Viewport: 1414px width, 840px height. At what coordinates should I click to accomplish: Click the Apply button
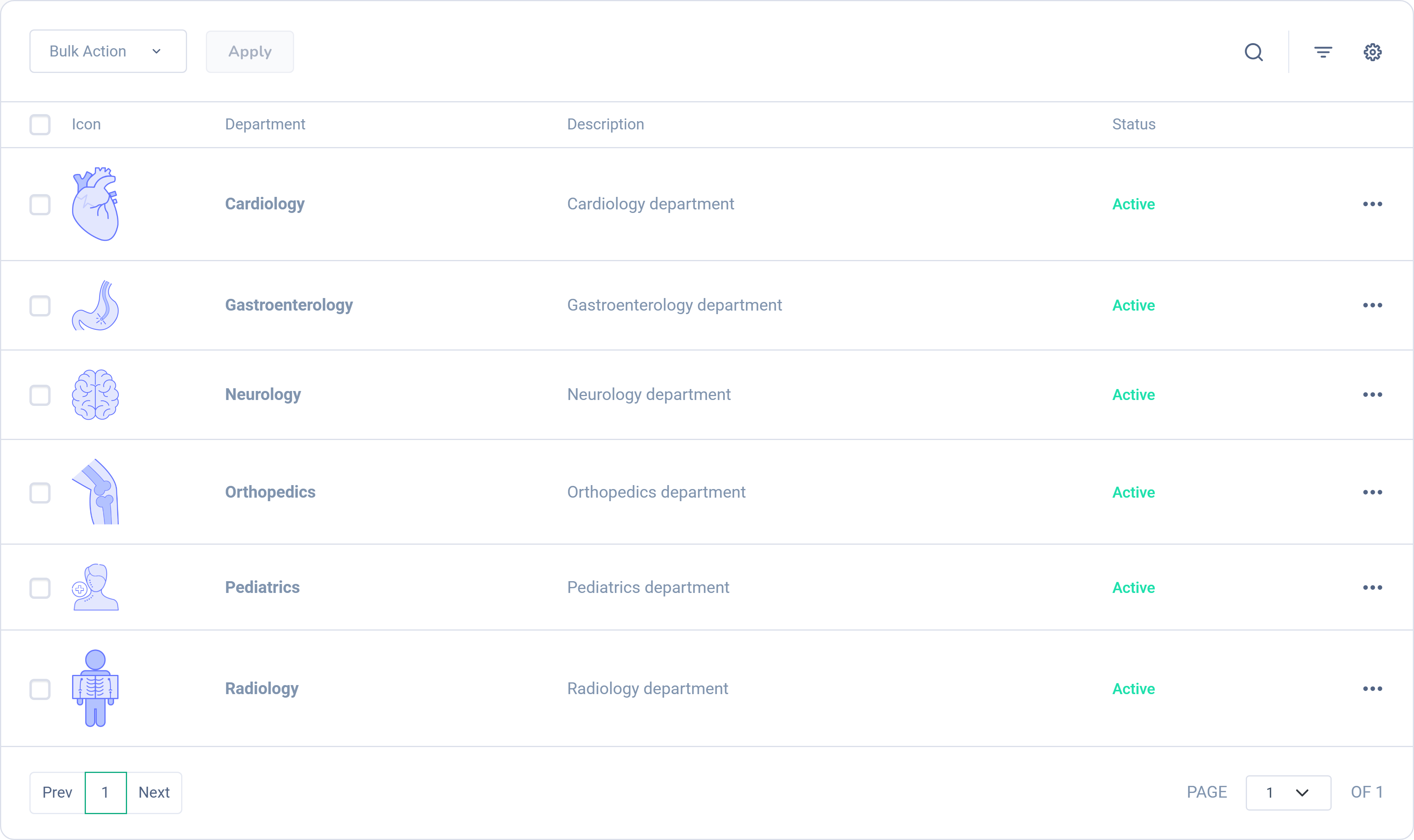coord(249,51)
